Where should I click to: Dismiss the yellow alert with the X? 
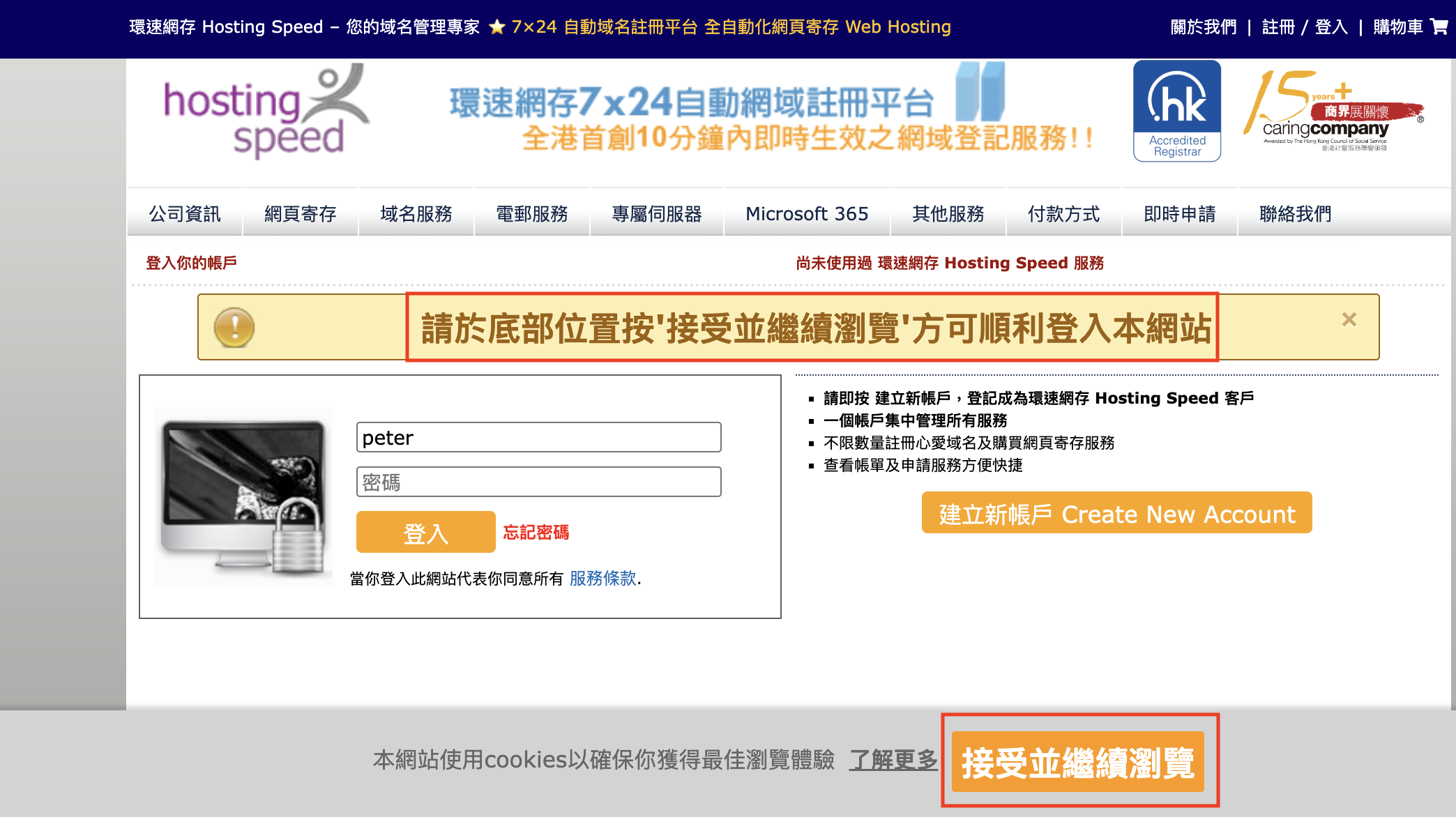(x=1349, y=319)
